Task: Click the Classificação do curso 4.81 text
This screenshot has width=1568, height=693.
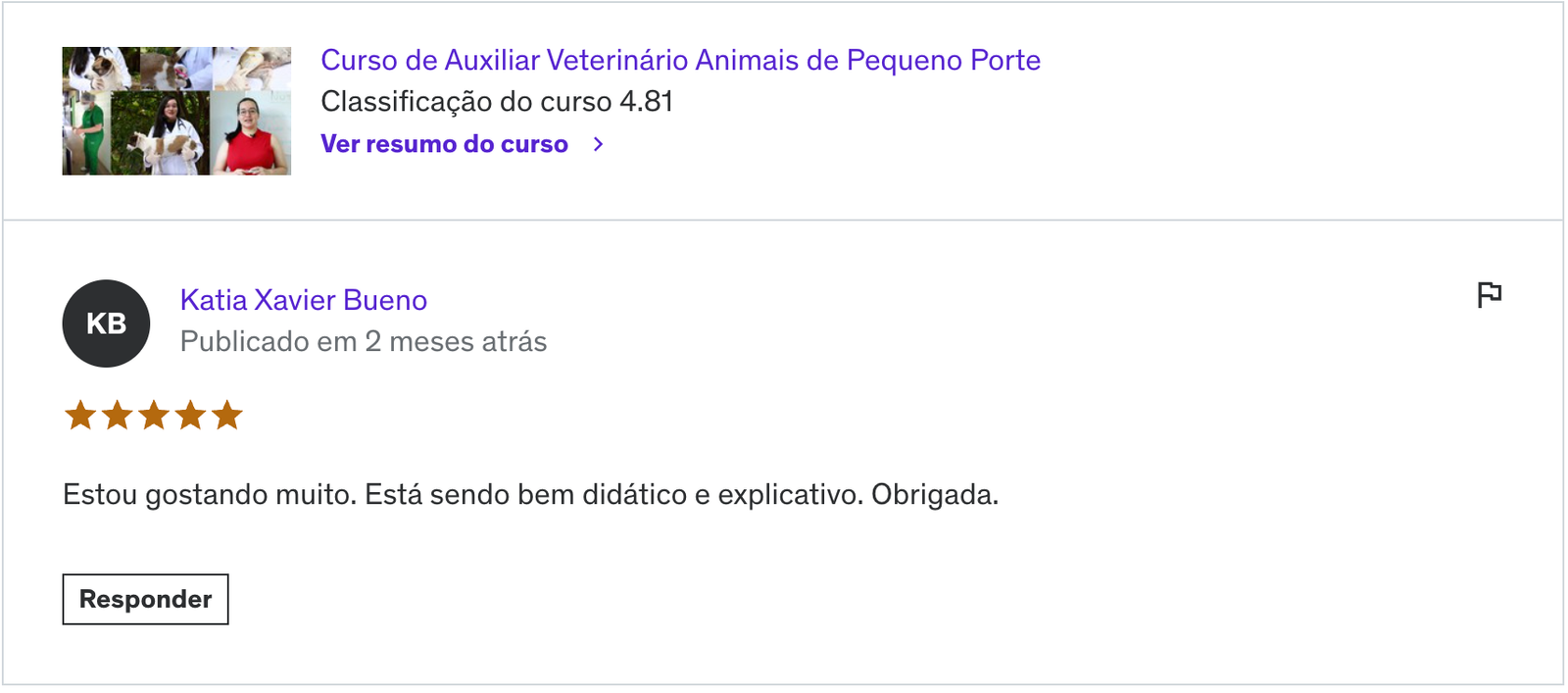Action: [497, 102]
